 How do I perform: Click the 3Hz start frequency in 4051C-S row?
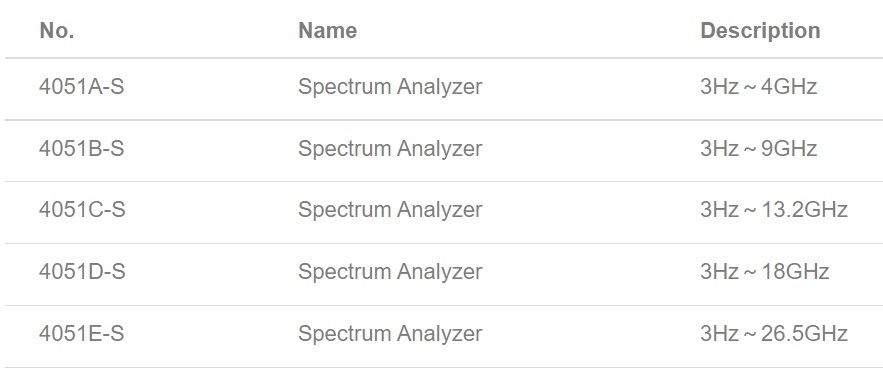(719, 209)
